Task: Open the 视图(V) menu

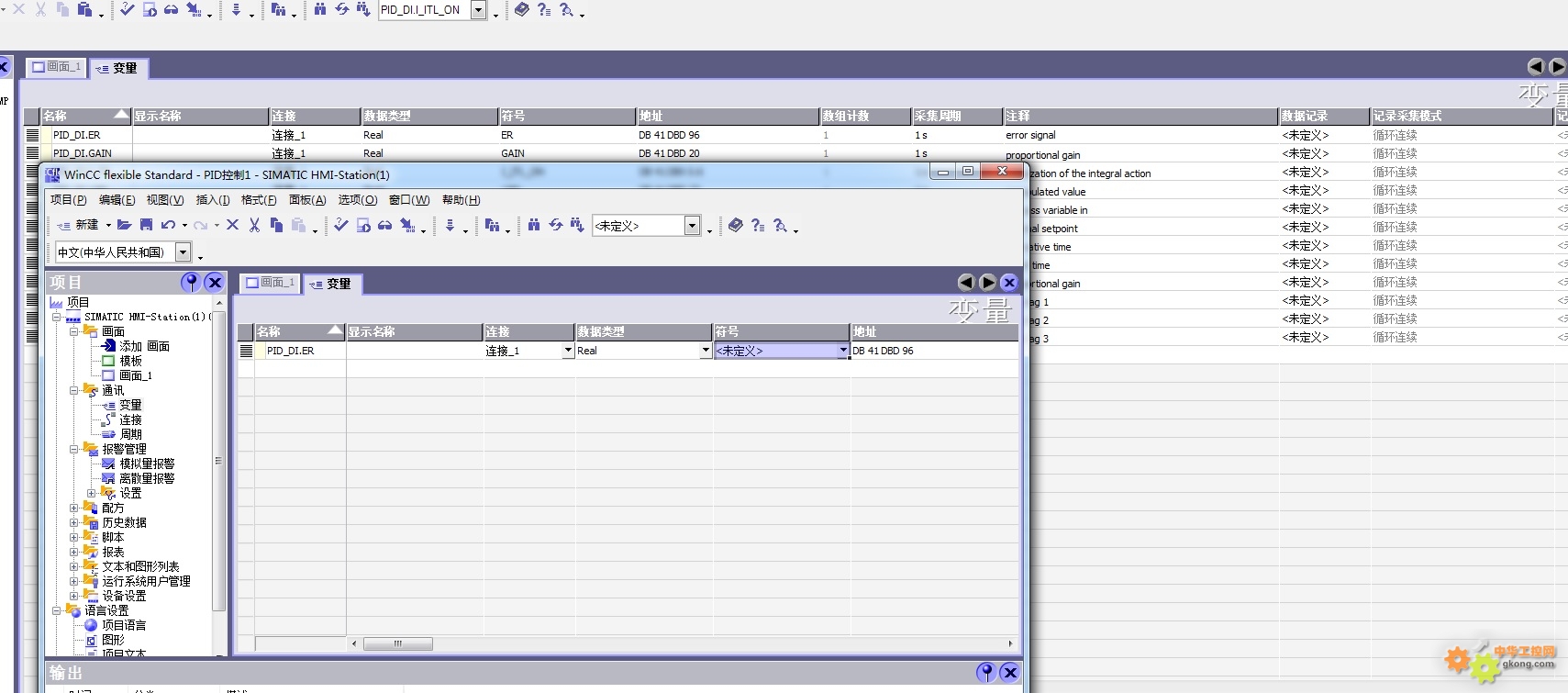Action: point(165,200)
